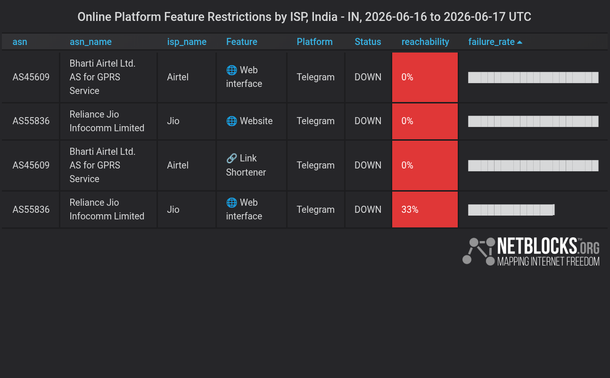The image size is (610, 378).
Task: Click the chart title Online Platform Feature Restrictions
Action: (x=304, y=17)
